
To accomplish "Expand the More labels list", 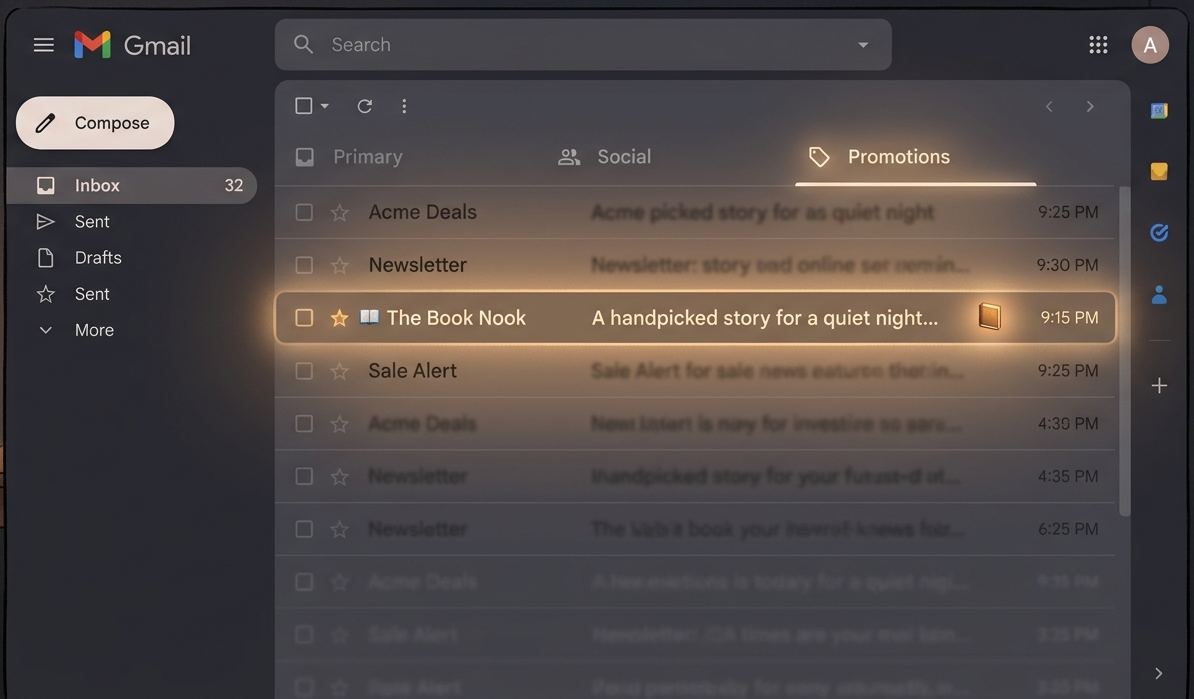I will pyautogui.click(x=75, y=330).
